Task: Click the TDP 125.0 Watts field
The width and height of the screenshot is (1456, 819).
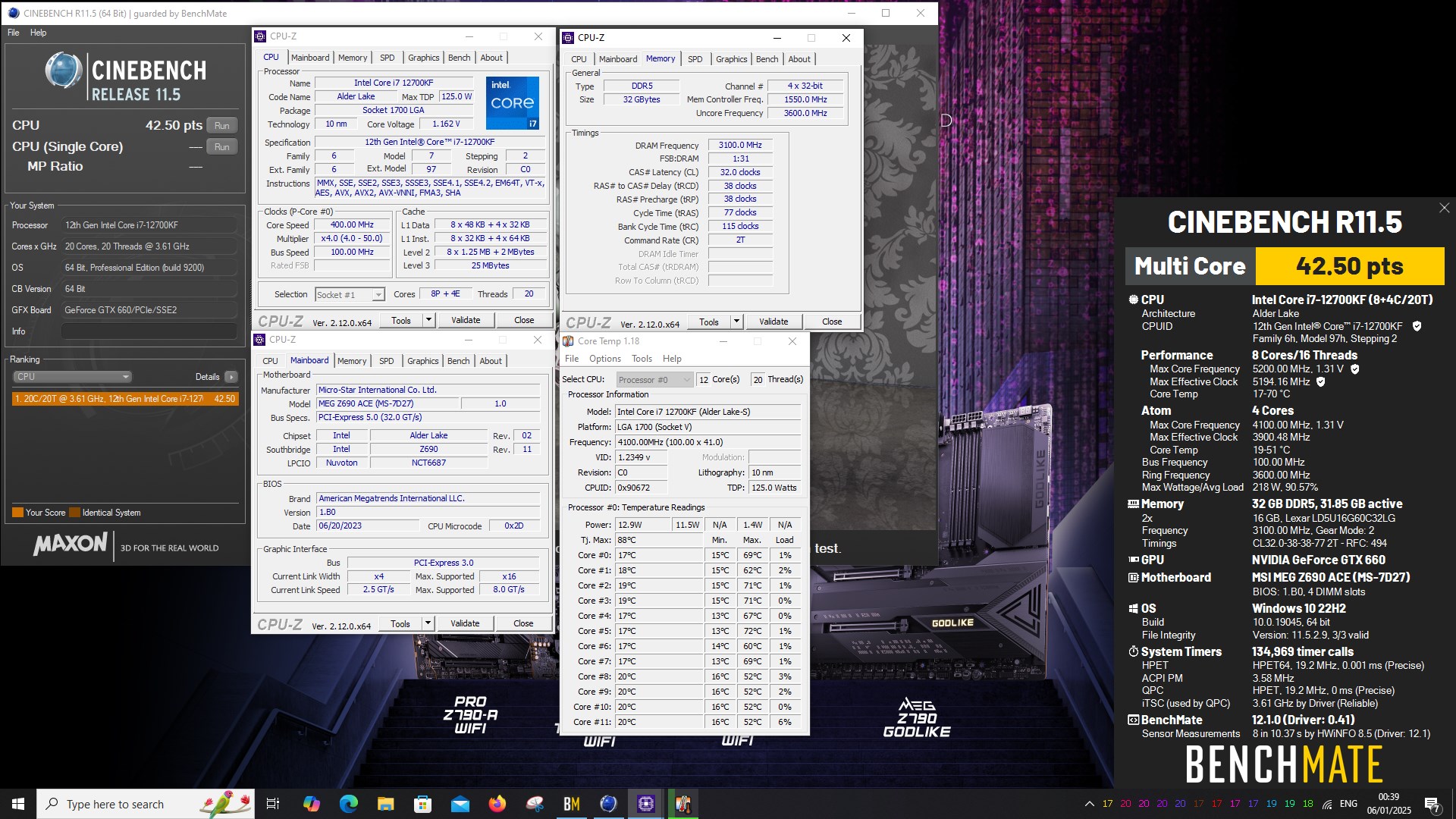Action: click(x=774, y=488)
